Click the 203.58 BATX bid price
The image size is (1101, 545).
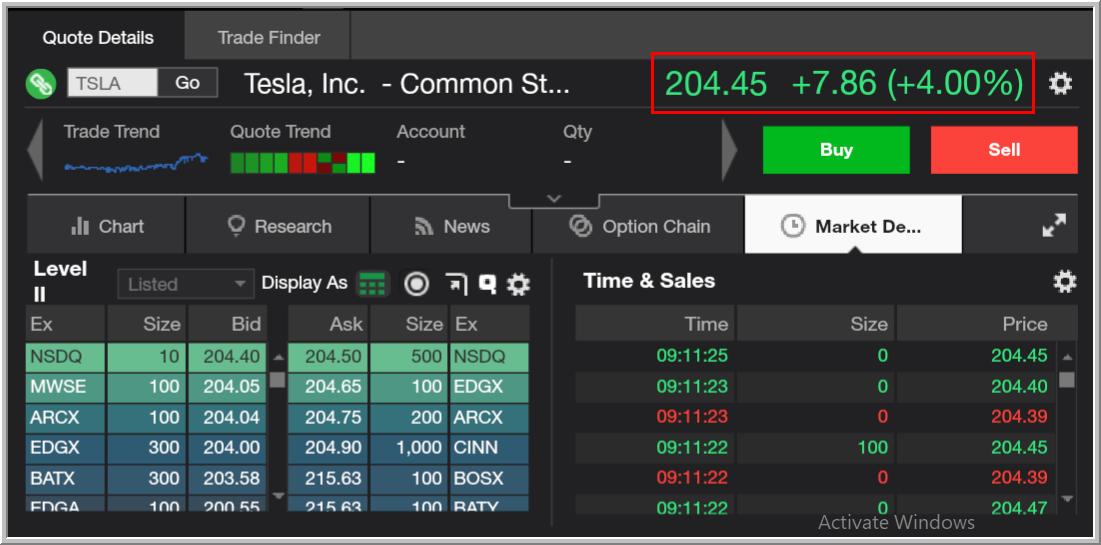point(228,478)
